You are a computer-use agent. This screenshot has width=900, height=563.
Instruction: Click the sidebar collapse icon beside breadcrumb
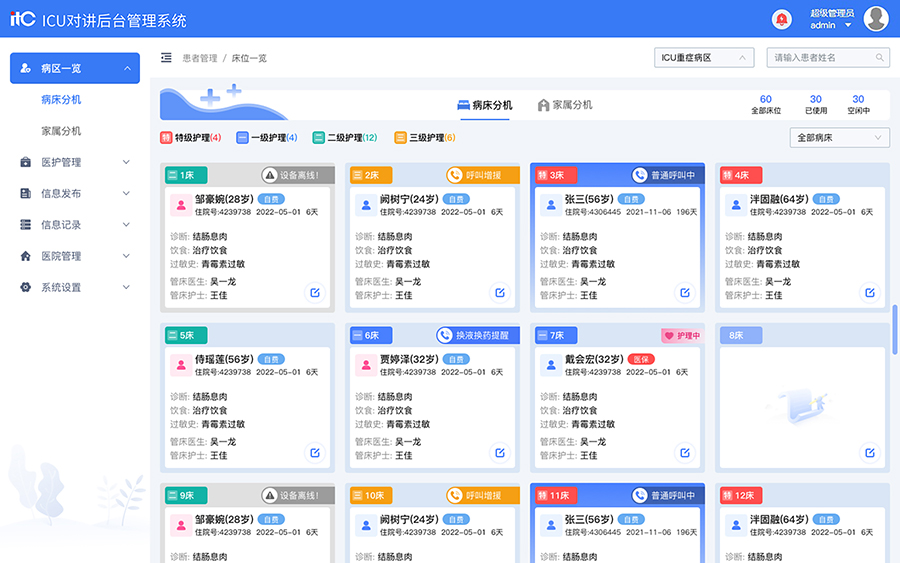[166, 58]
